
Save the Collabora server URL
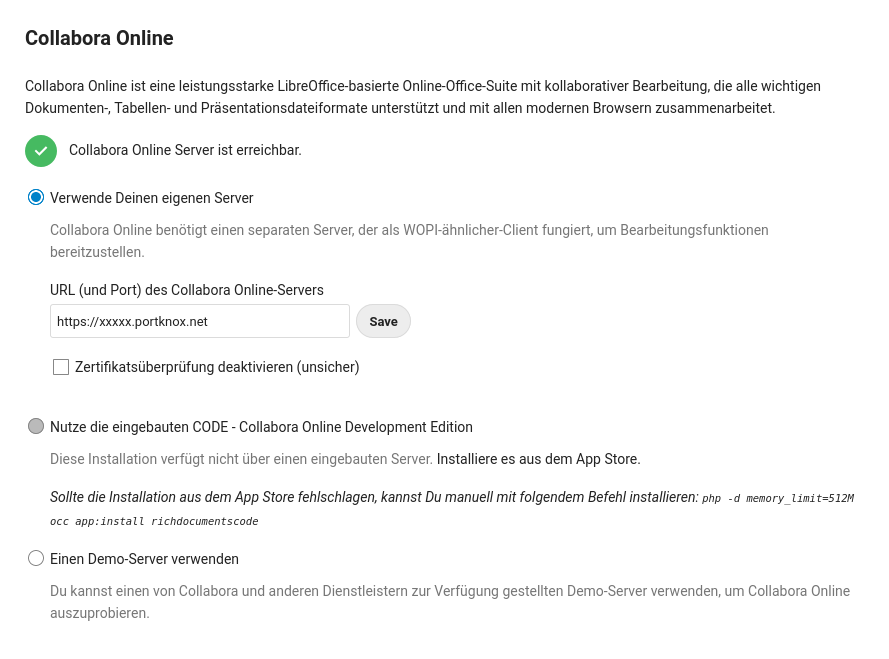383,321
